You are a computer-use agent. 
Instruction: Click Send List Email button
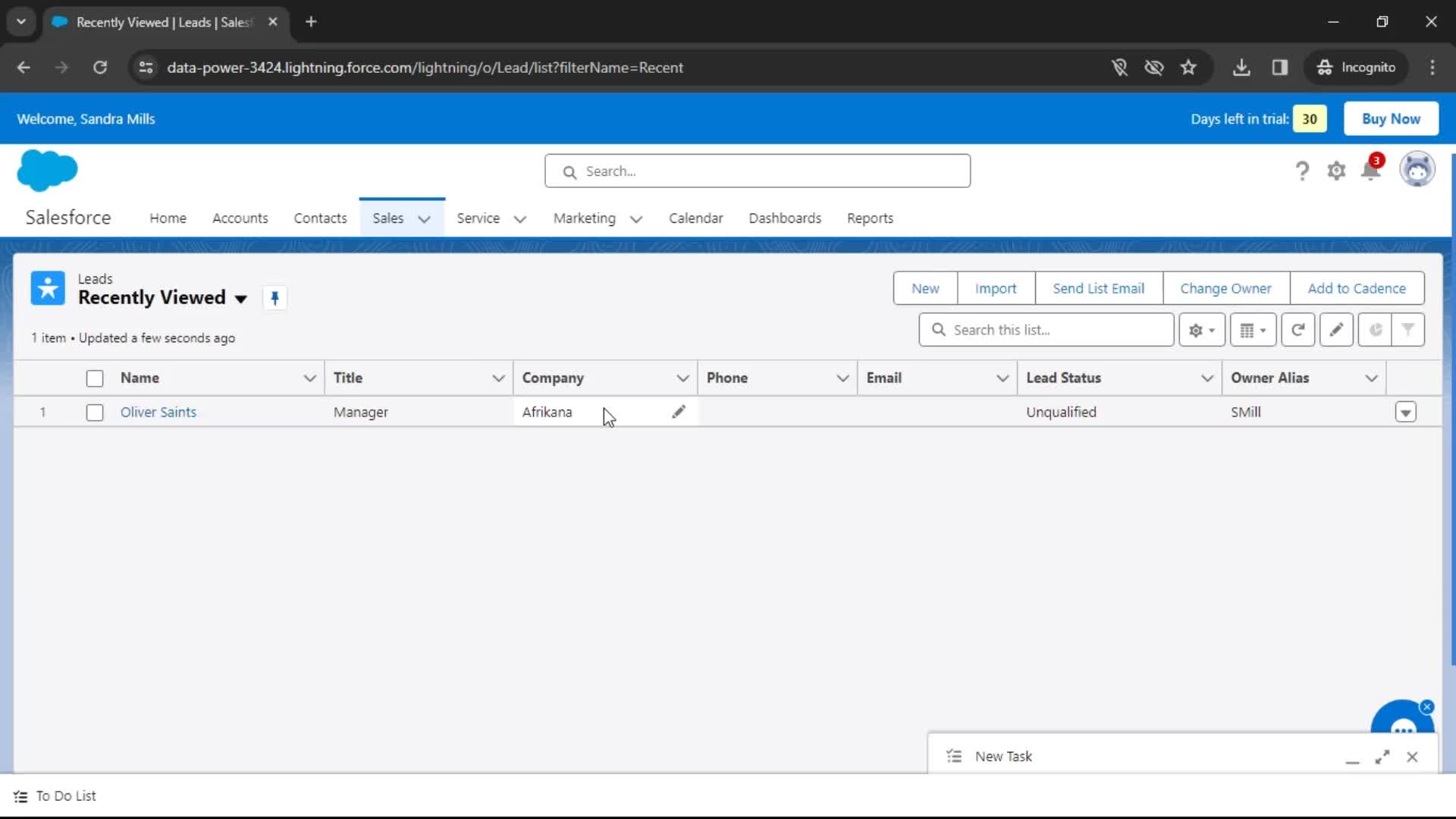click(1098, 288)
